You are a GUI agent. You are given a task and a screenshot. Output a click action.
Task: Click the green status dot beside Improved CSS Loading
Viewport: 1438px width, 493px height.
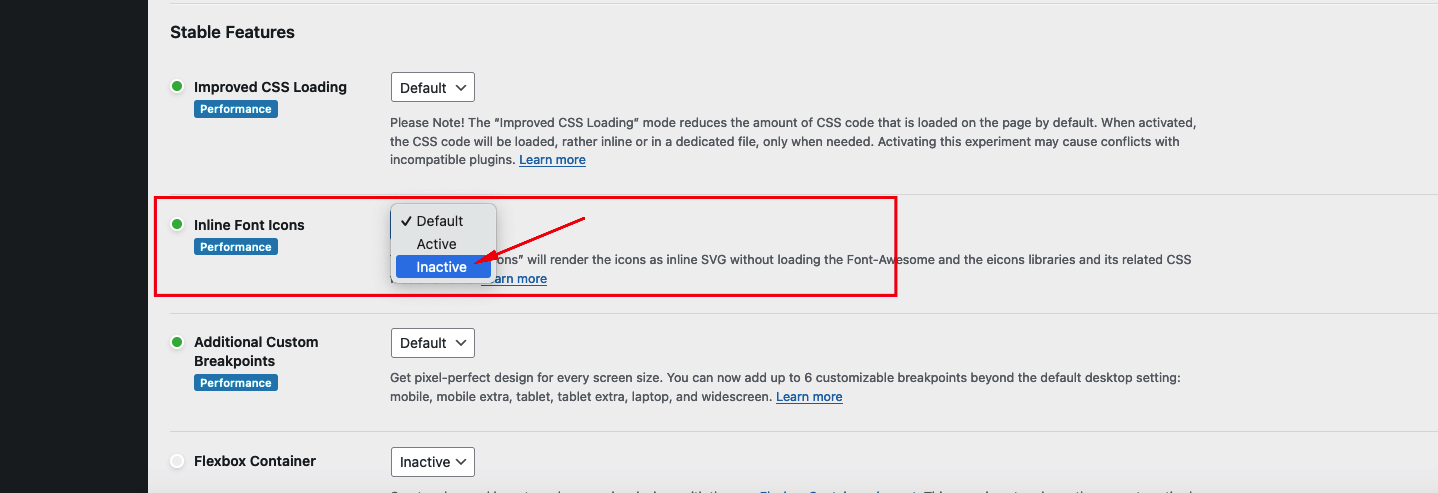(177, 87)
